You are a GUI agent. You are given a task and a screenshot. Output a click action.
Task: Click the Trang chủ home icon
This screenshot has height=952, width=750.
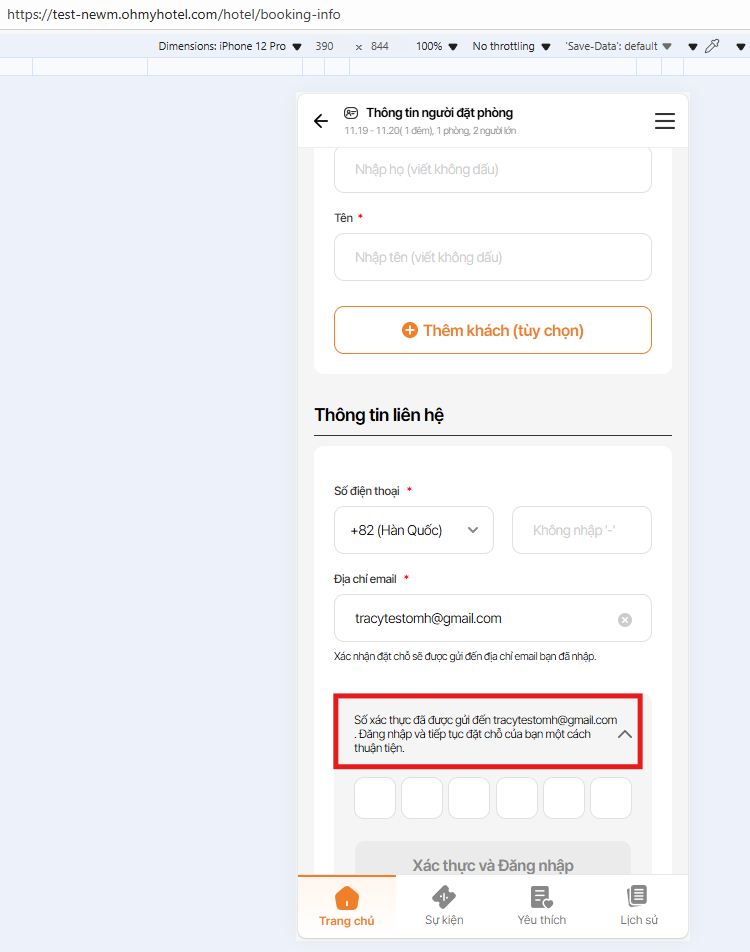click(347, 897)
